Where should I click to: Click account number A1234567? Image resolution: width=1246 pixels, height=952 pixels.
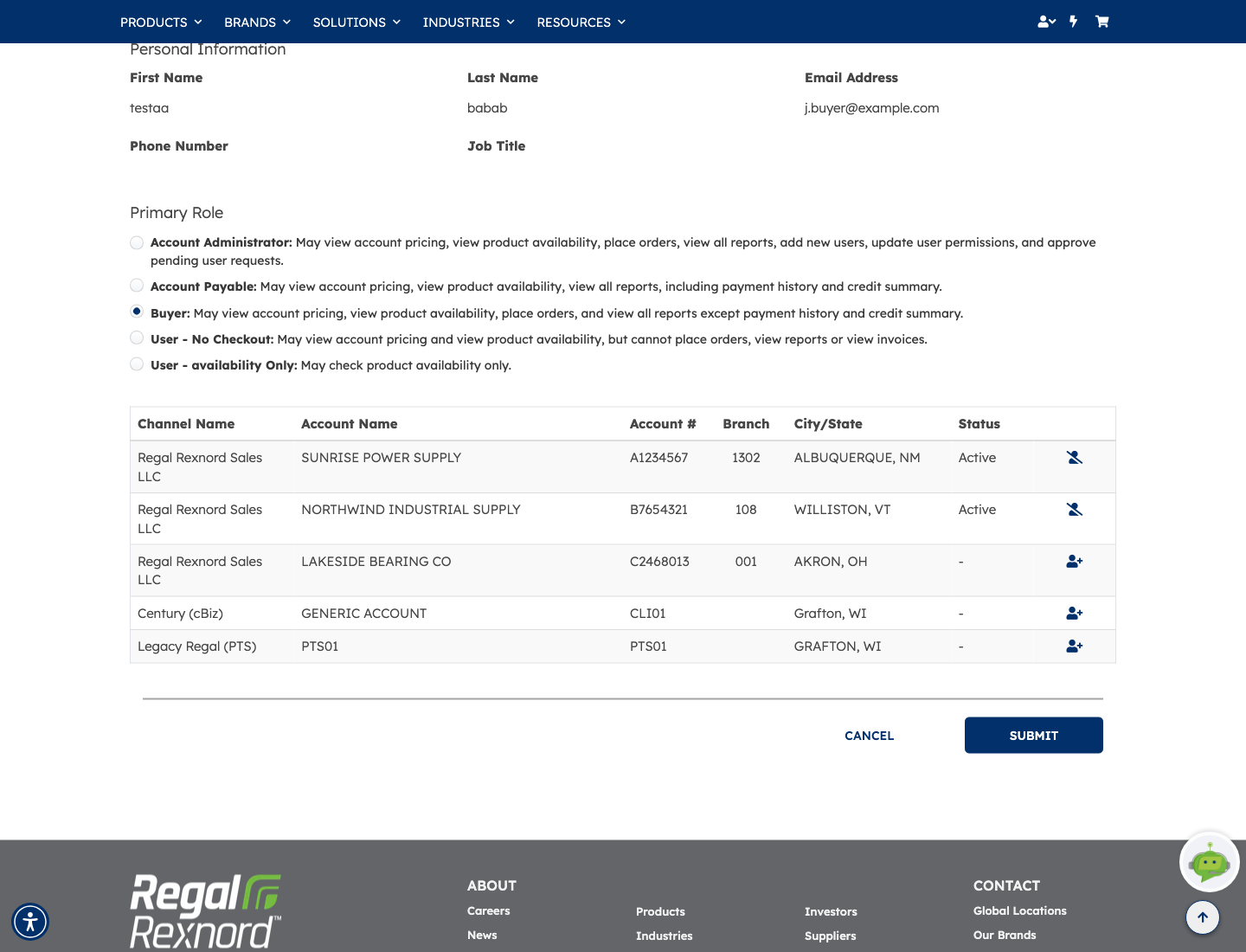pyautogui.click(x=659, y=458)
